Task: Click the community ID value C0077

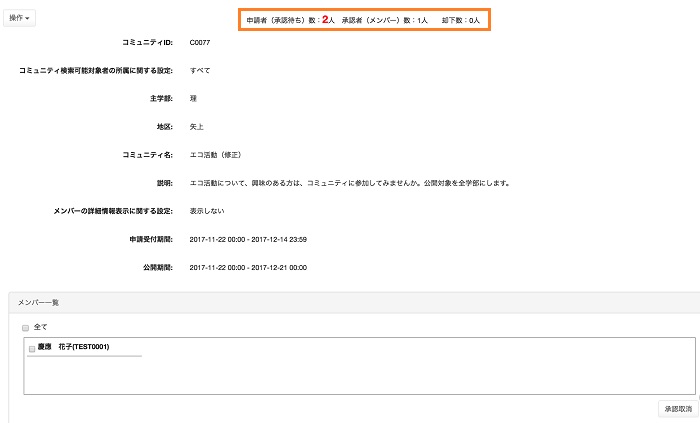Action: (x=200, y=42)
